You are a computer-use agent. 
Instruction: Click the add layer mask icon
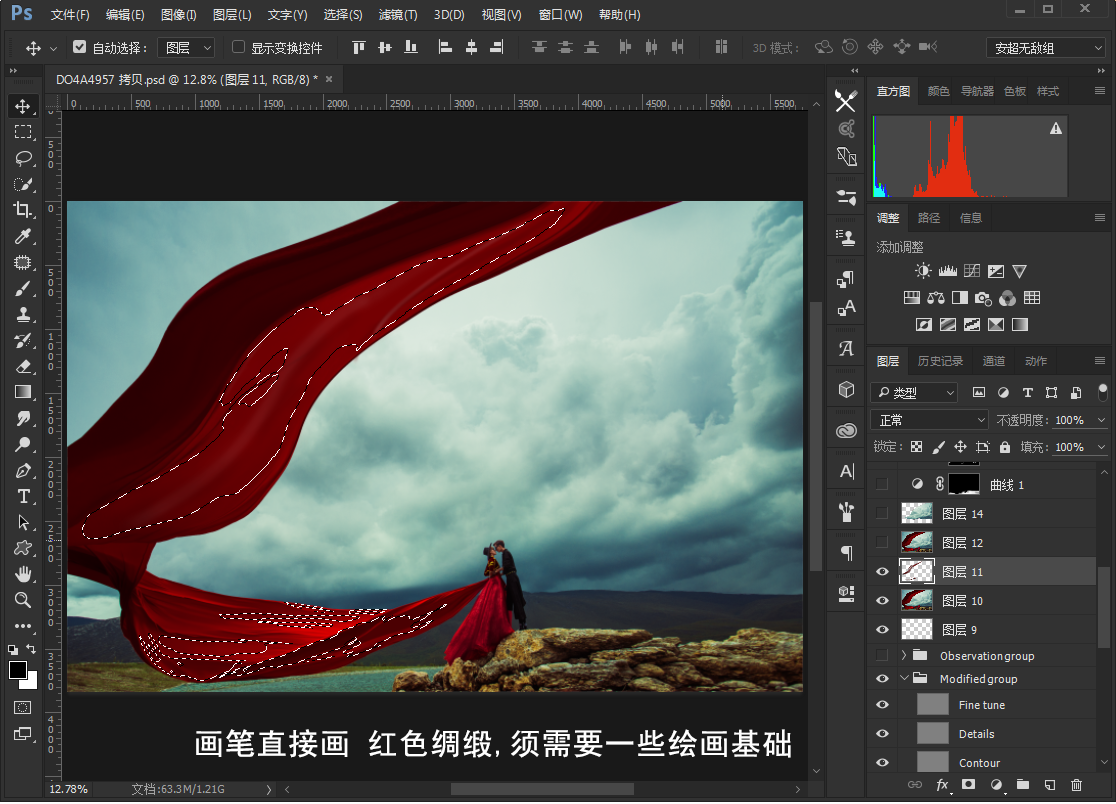tap(969, 785)
